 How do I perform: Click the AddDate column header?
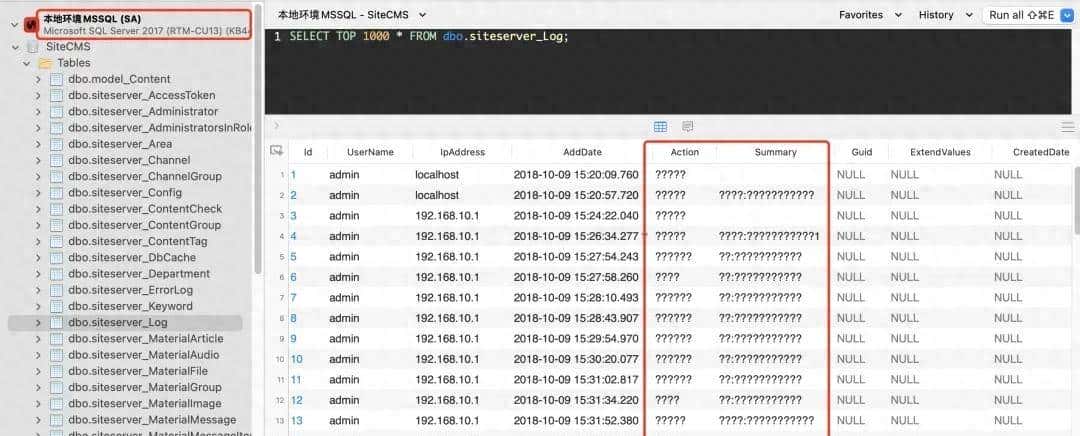click(582, 152)
